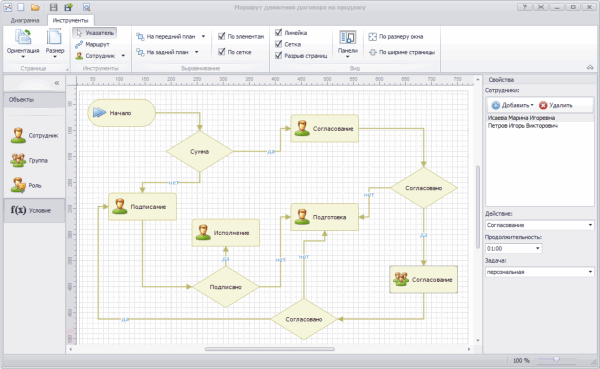Click the Добавить employee button

tap(512, 105)
